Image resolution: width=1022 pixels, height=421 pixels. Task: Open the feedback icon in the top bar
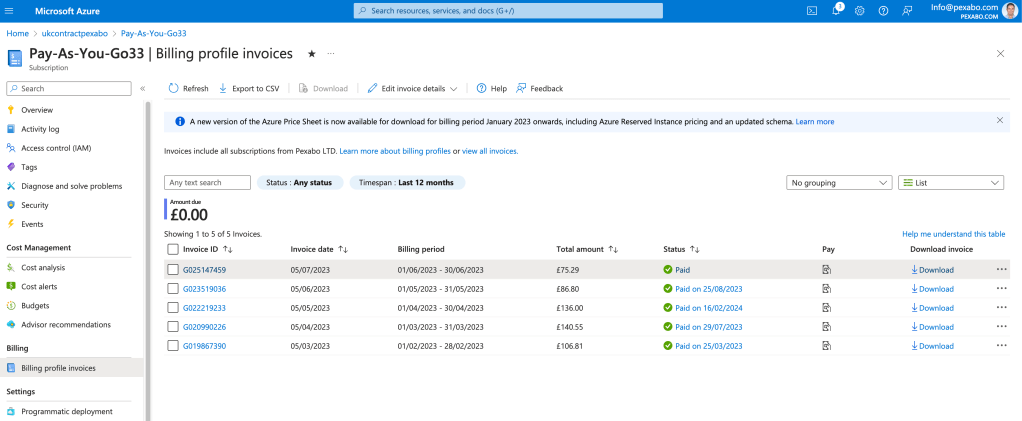click(x=907, y=11)
